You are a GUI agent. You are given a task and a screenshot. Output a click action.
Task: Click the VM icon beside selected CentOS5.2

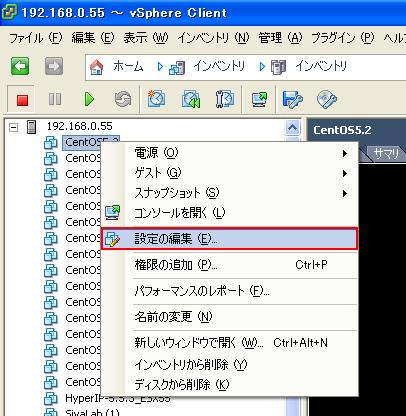(51, 143)
